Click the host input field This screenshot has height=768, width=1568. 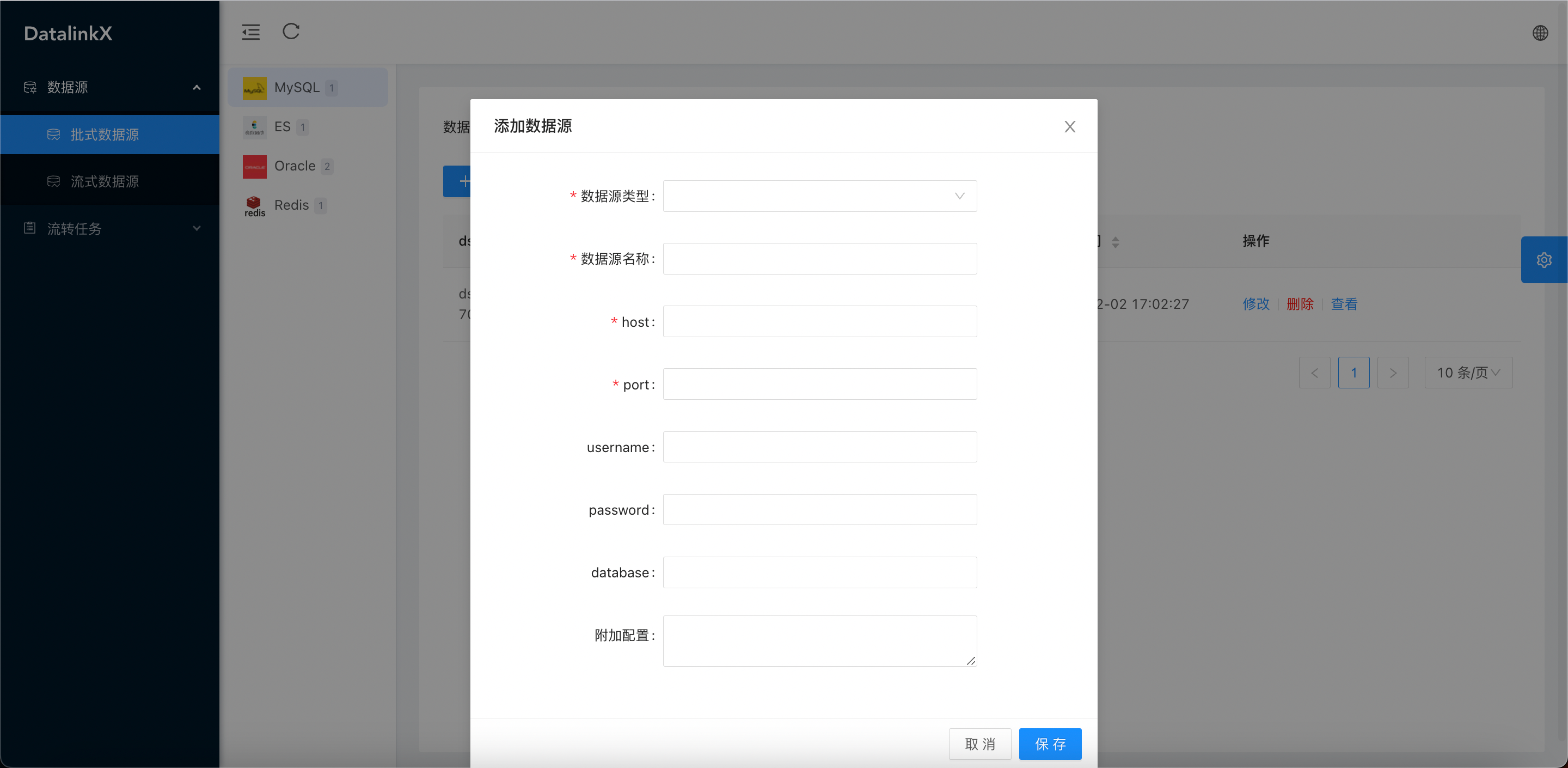(x=819, y=321)
